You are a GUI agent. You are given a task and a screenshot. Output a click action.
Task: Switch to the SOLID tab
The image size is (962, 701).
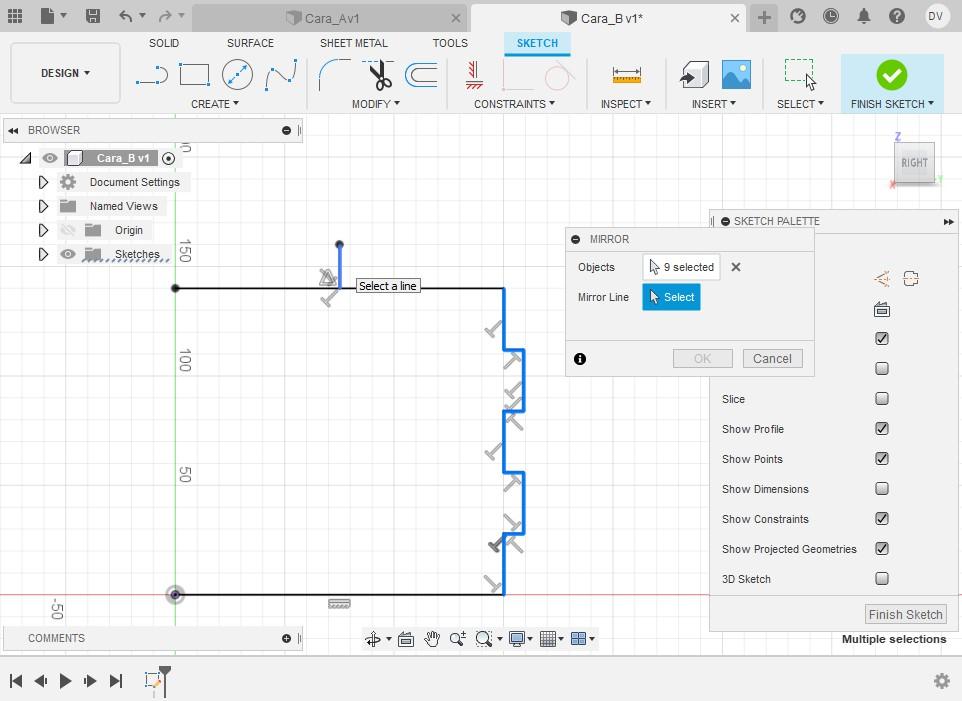point(164,43)
